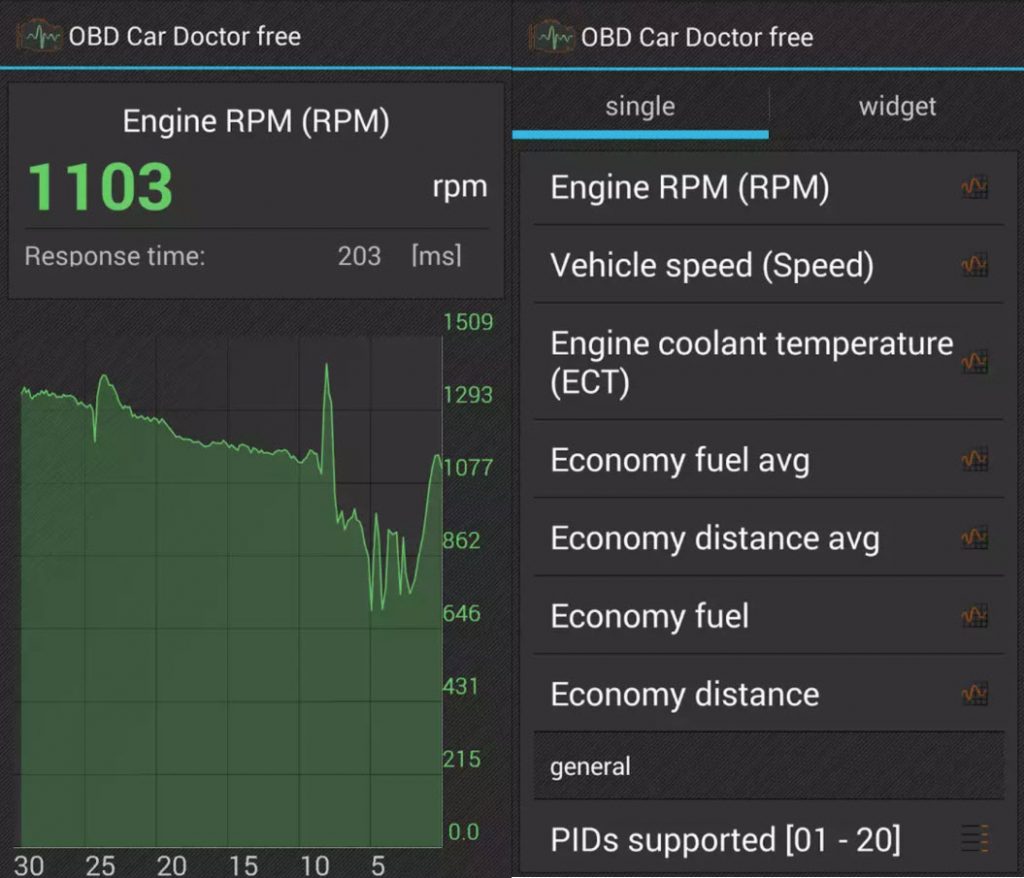Tap the OBD Car Doctor logo in left screen
The height and width of the screenshot is (878, 1024).
(x=39, y=36)
